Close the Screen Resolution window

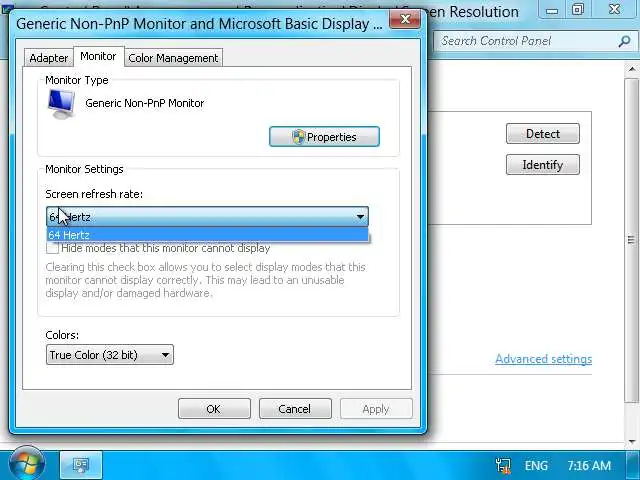click(614, 10)
